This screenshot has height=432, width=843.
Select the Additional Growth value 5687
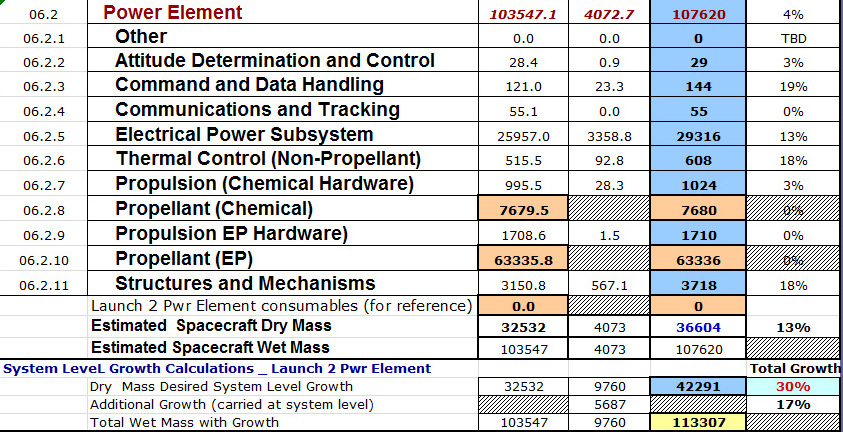(x=609, y=405)
